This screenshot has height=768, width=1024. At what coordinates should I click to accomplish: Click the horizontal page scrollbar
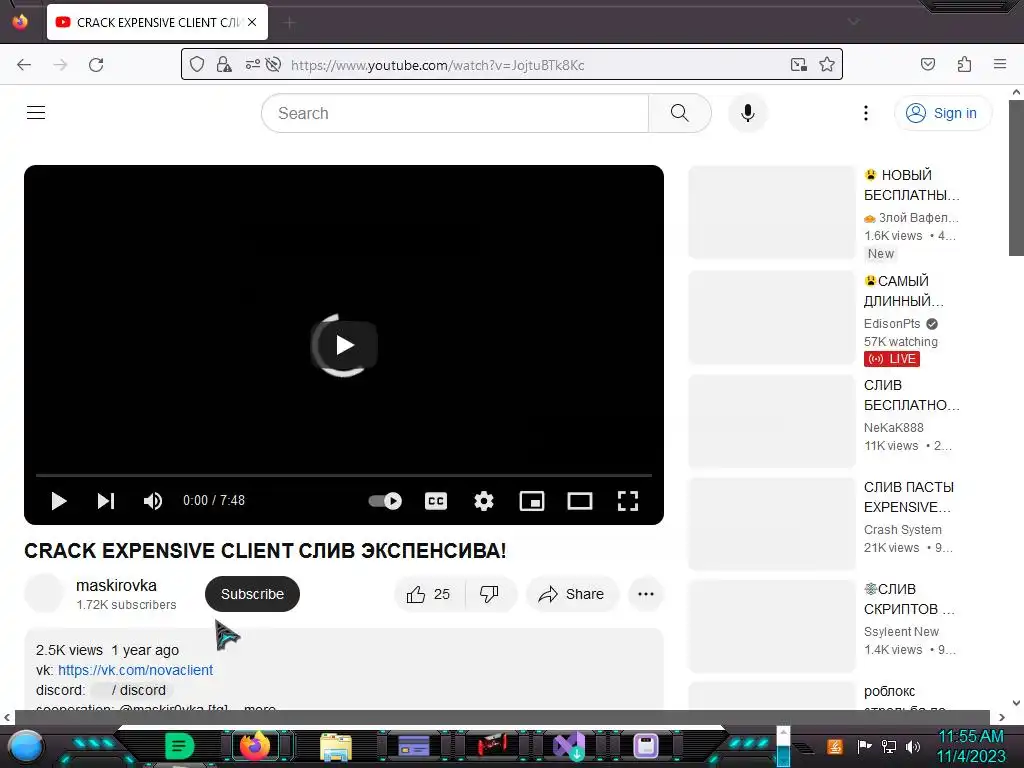[502, 718]
